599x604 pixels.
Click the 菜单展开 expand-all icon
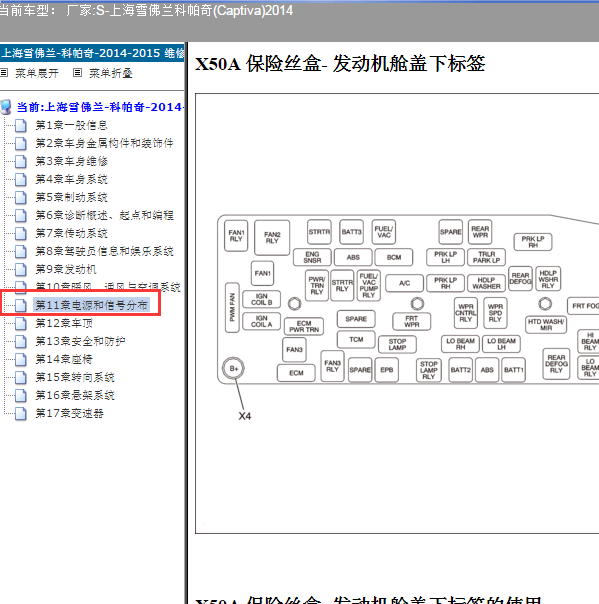(x=4, y=72)
